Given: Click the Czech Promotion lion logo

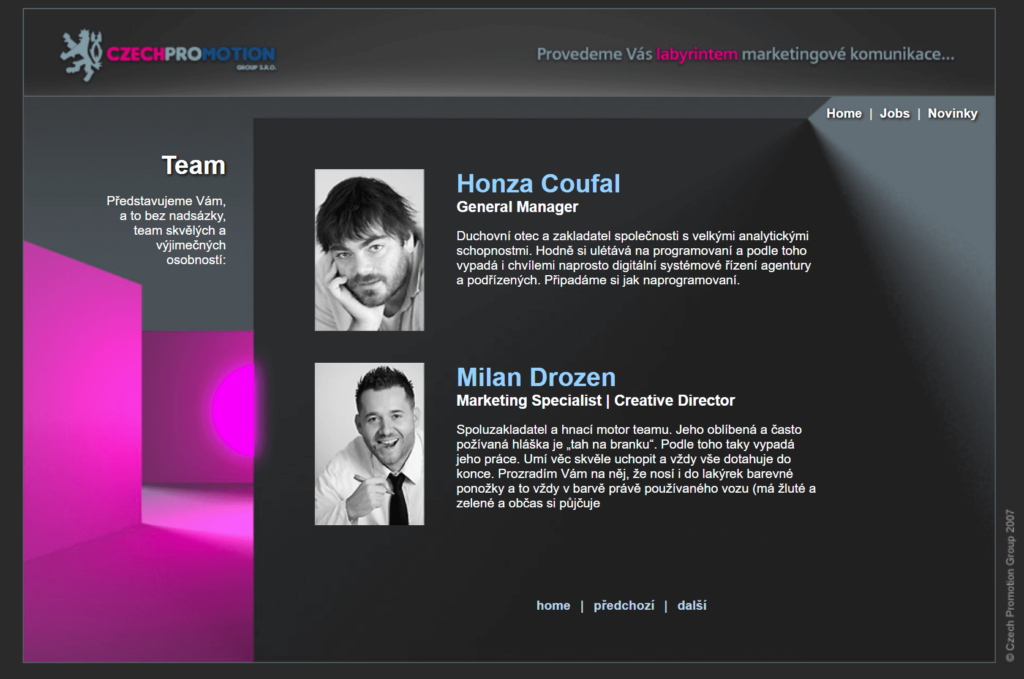Looking at the screenshot, I should [x=82, y=55].
